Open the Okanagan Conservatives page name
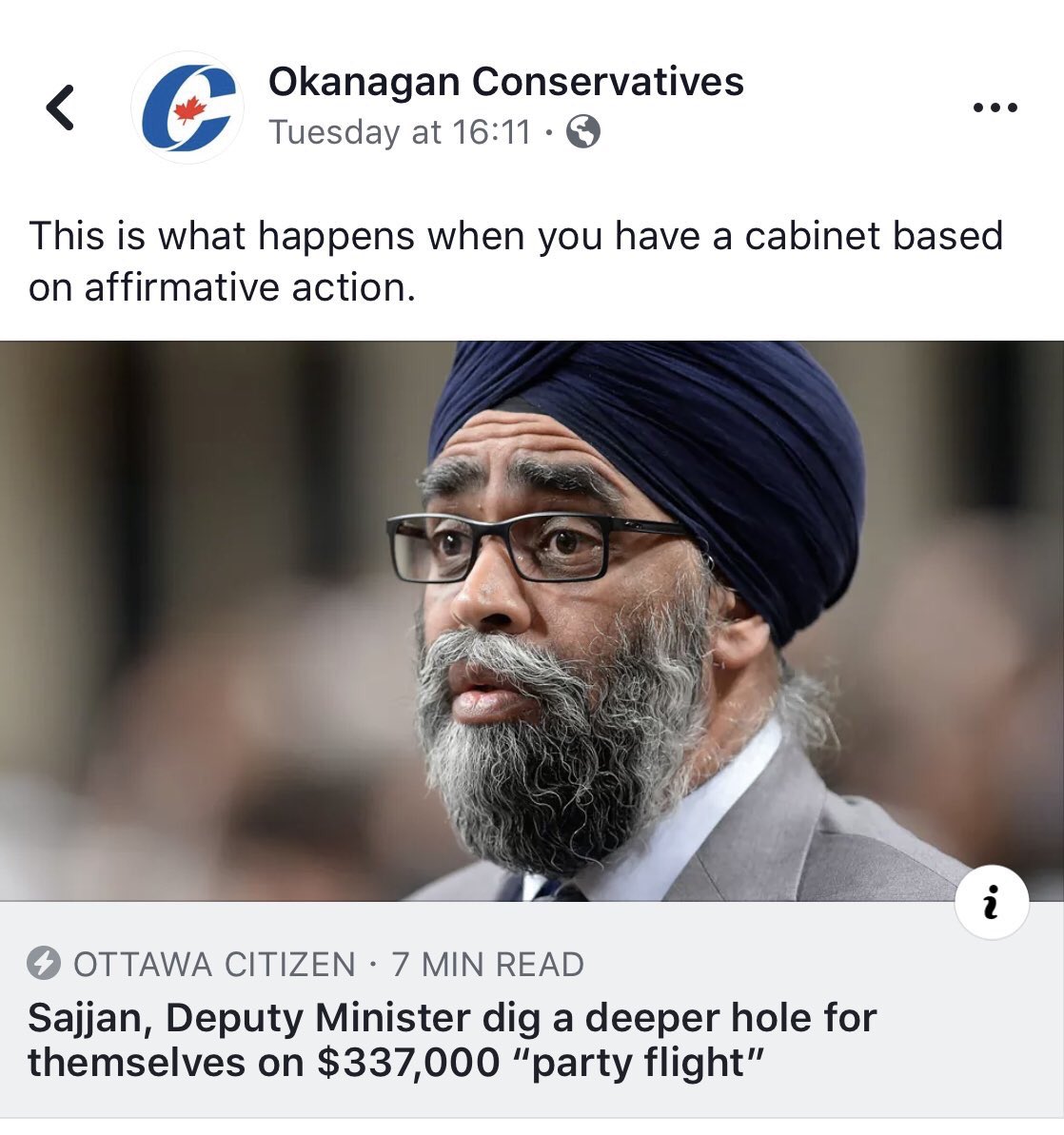The image size is (1064, 1135). [x=505, y=81]
